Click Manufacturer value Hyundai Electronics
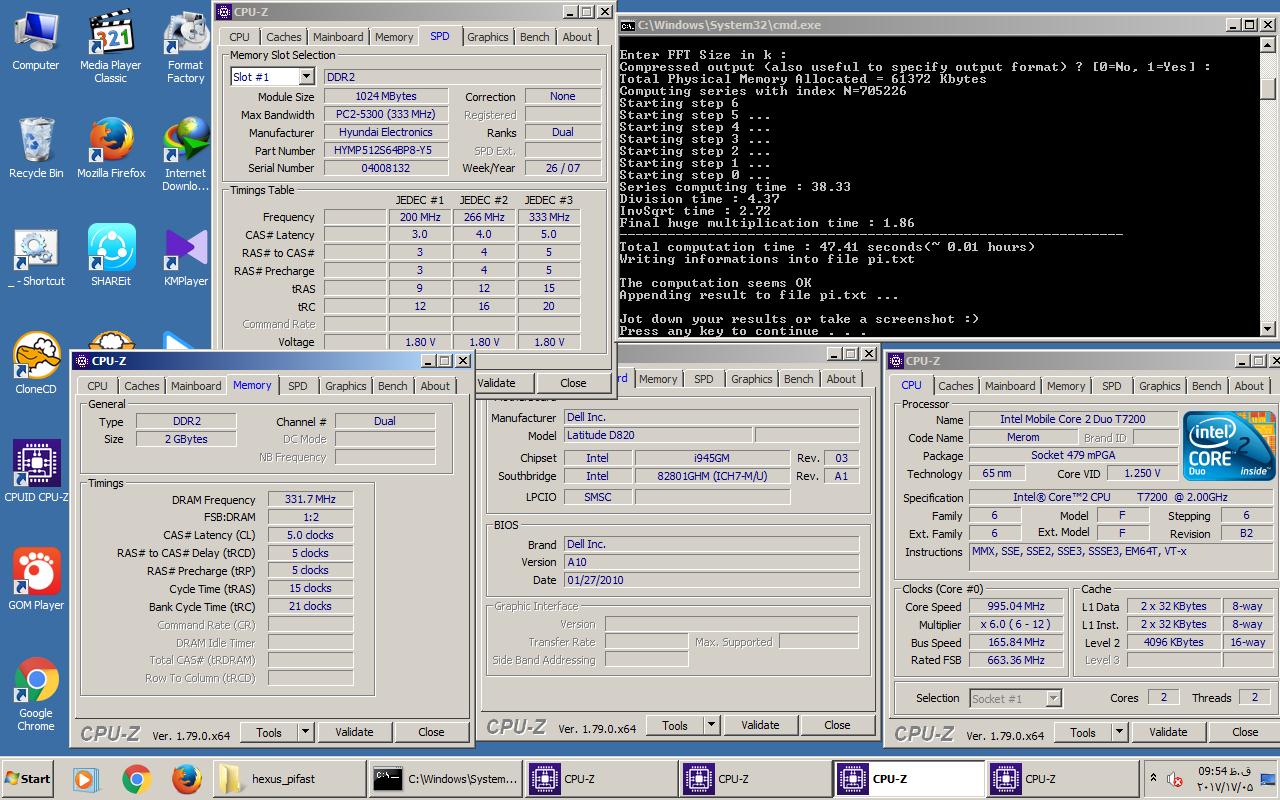 coord(385,133)
